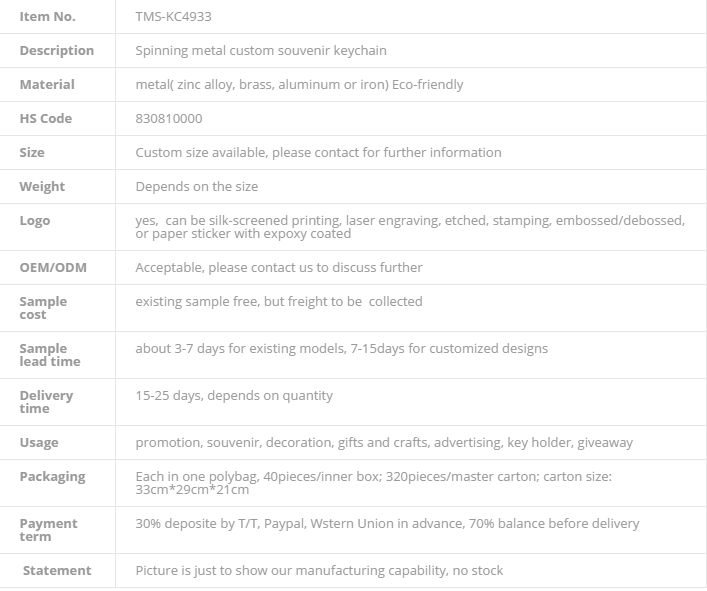Click the silk-screened printing logo description
The width and height of the screenshot is (707, 591).
click(410, 227)
